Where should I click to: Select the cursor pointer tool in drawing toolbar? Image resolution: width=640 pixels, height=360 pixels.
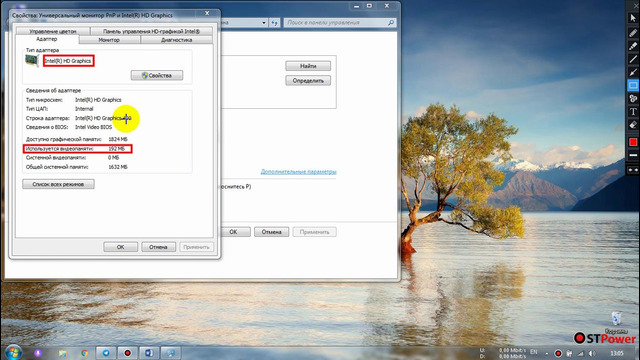pos(633,18)
